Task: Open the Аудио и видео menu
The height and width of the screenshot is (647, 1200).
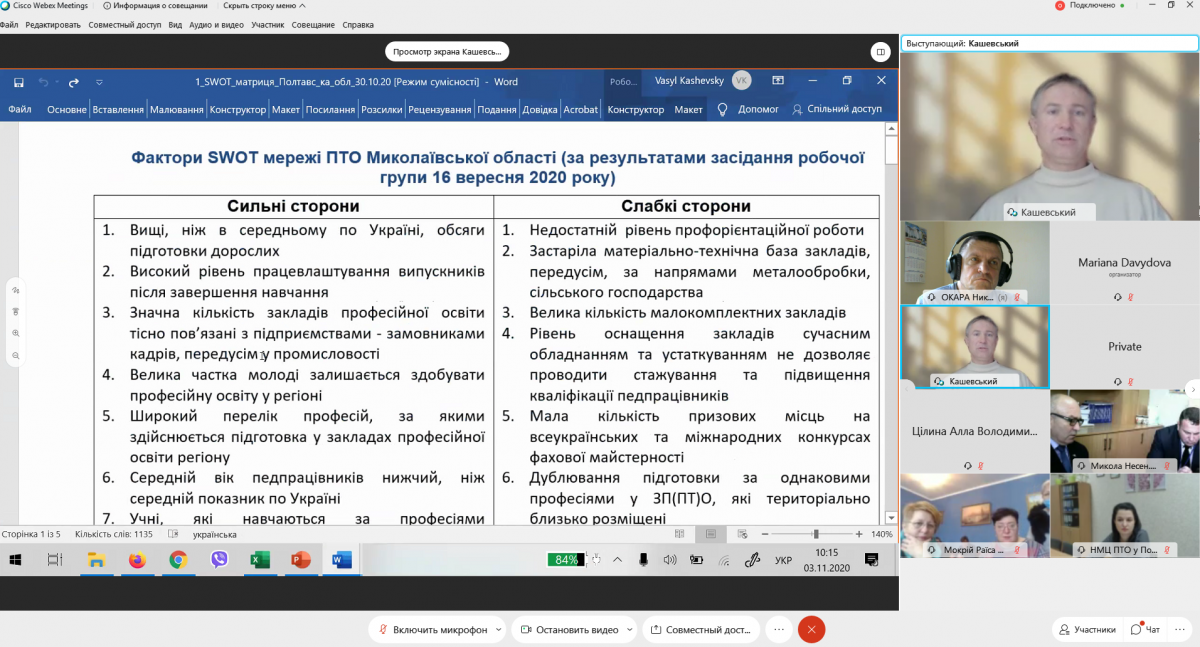Action: pyautogui.click(x=216, y=24)
